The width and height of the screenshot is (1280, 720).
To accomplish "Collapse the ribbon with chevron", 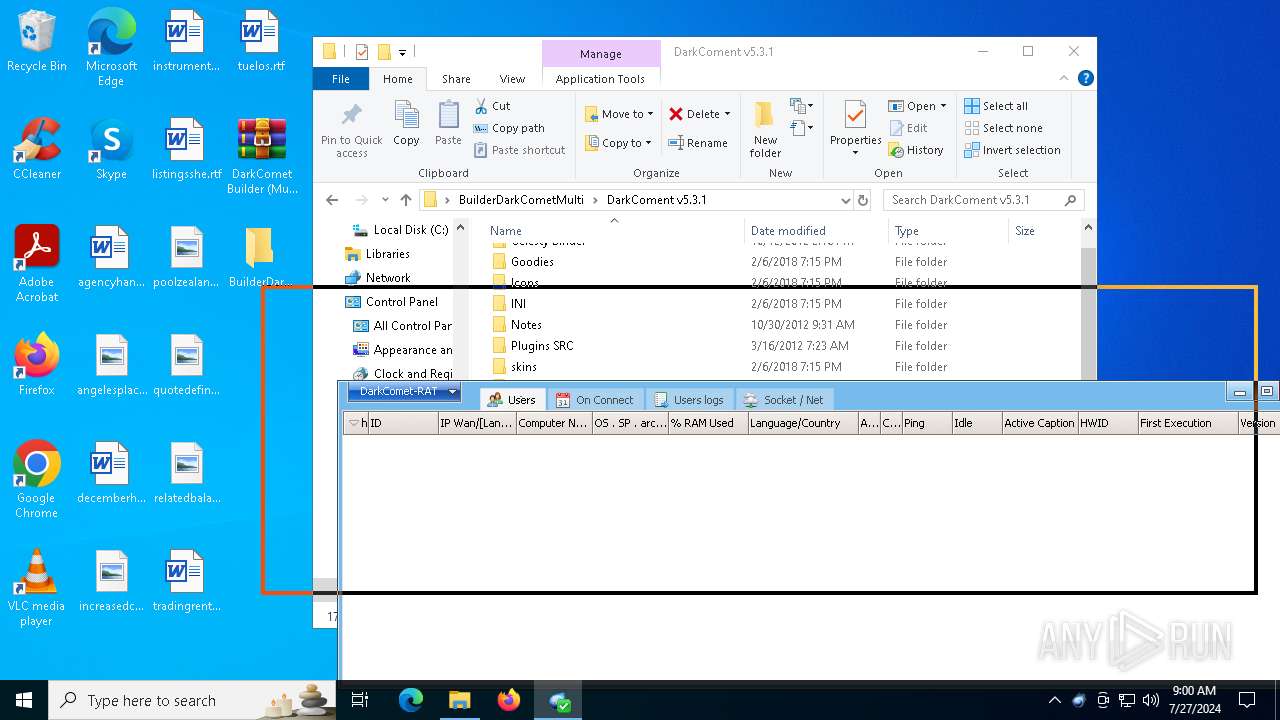I will tap(1065, 78).
